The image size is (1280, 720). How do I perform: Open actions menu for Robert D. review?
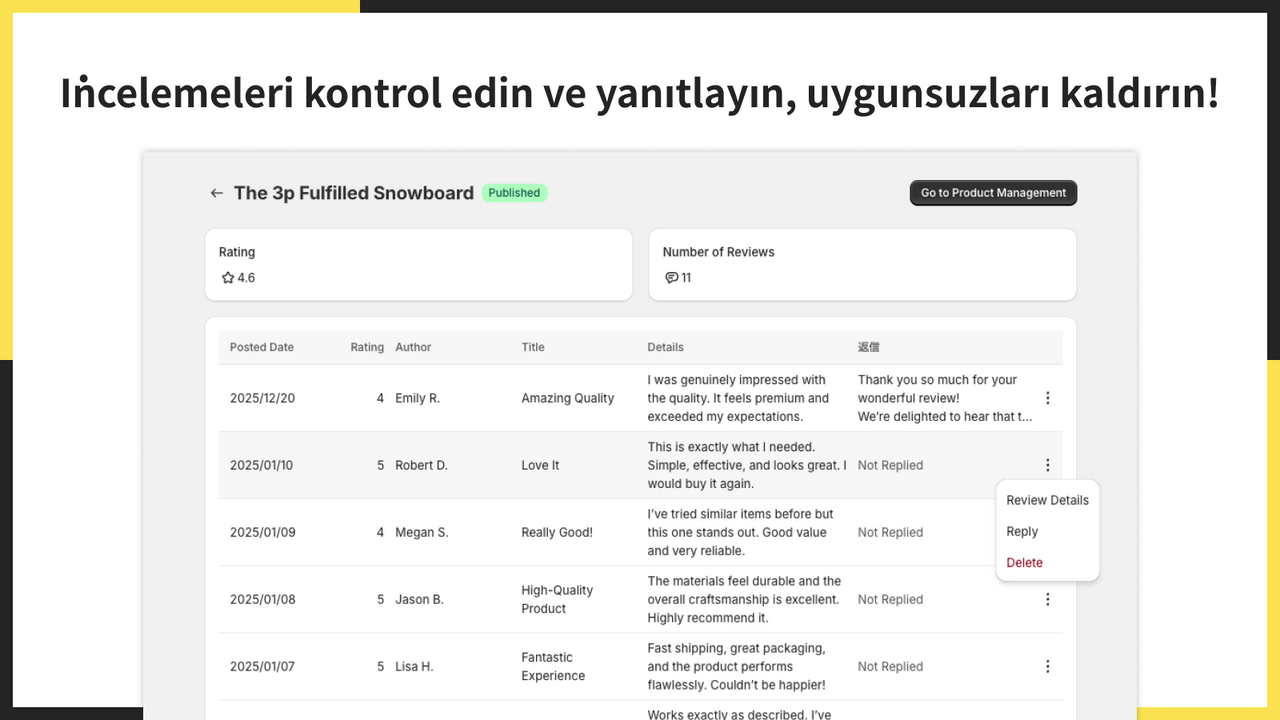coord(1047,465)
